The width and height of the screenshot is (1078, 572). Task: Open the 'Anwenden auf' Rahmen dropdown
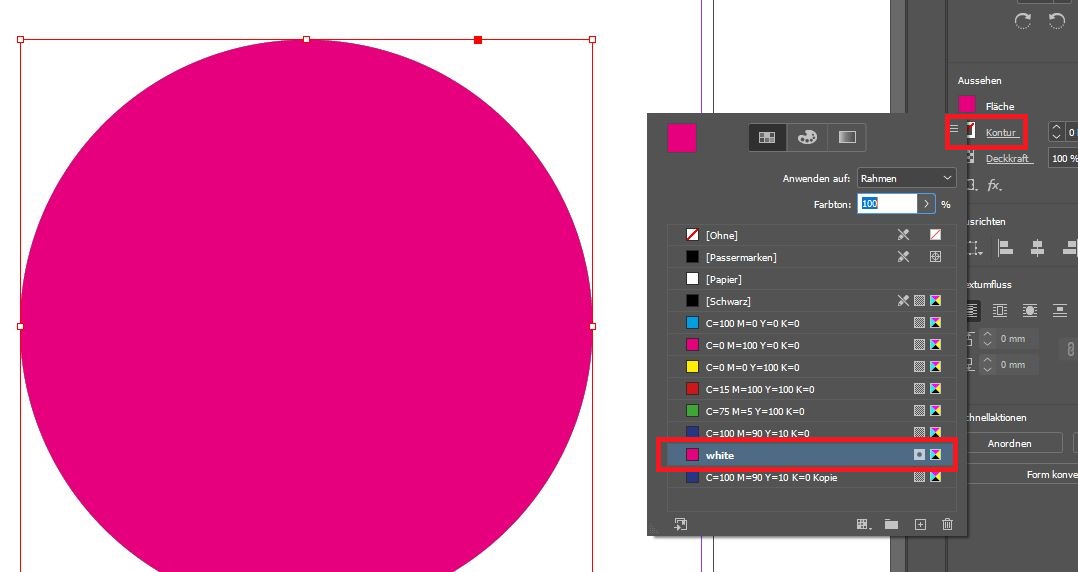tap(906, 178)
